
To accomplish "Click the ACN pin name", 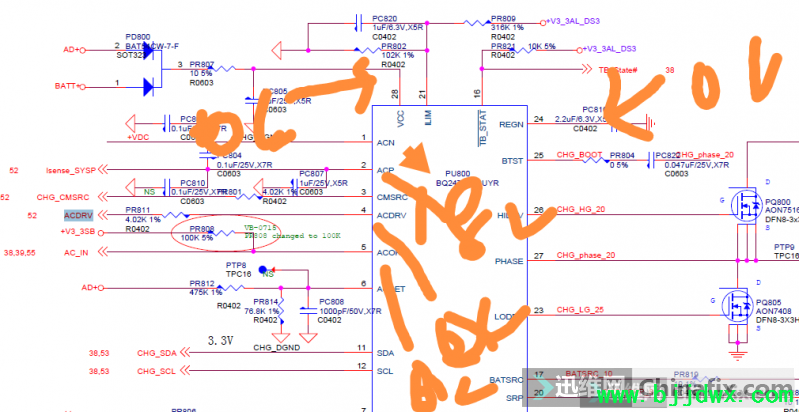I will [385, 143].
